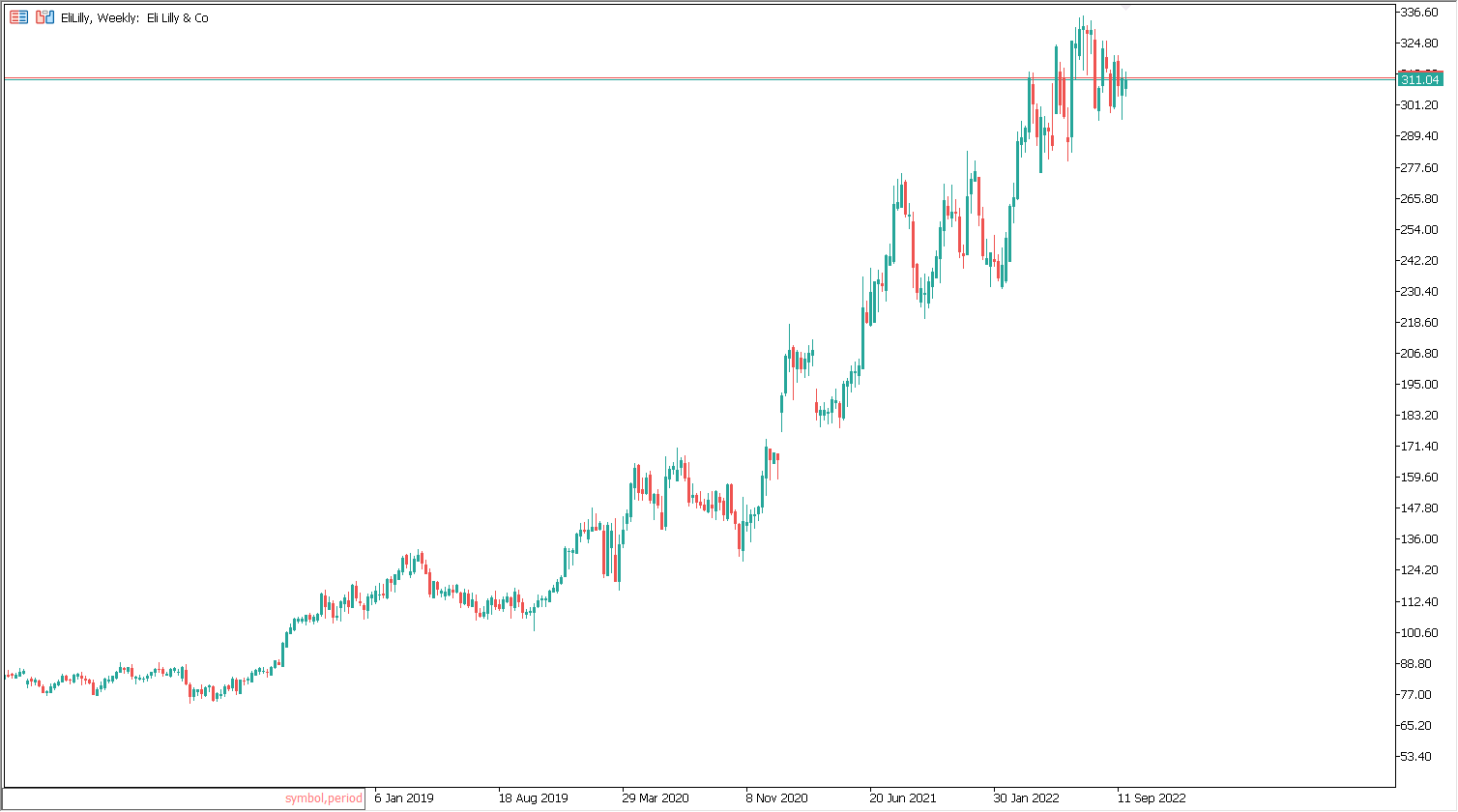The width and height of the screenshot is (1458, 812).
Task: Click the 11 Sep 2022 date label
Action: coord(1152,798)
